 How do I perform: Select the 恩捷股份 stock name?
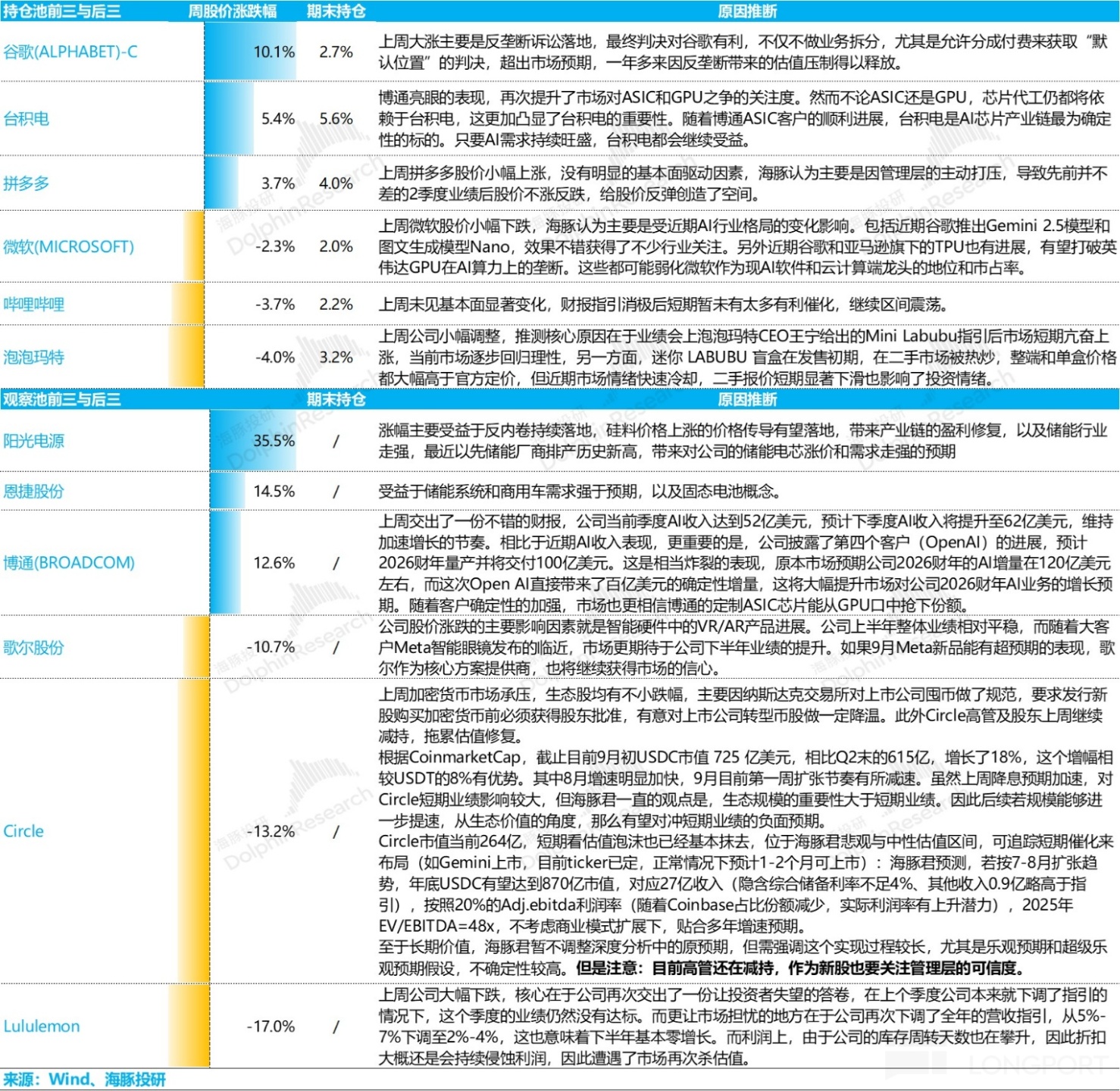click(34, 491)
